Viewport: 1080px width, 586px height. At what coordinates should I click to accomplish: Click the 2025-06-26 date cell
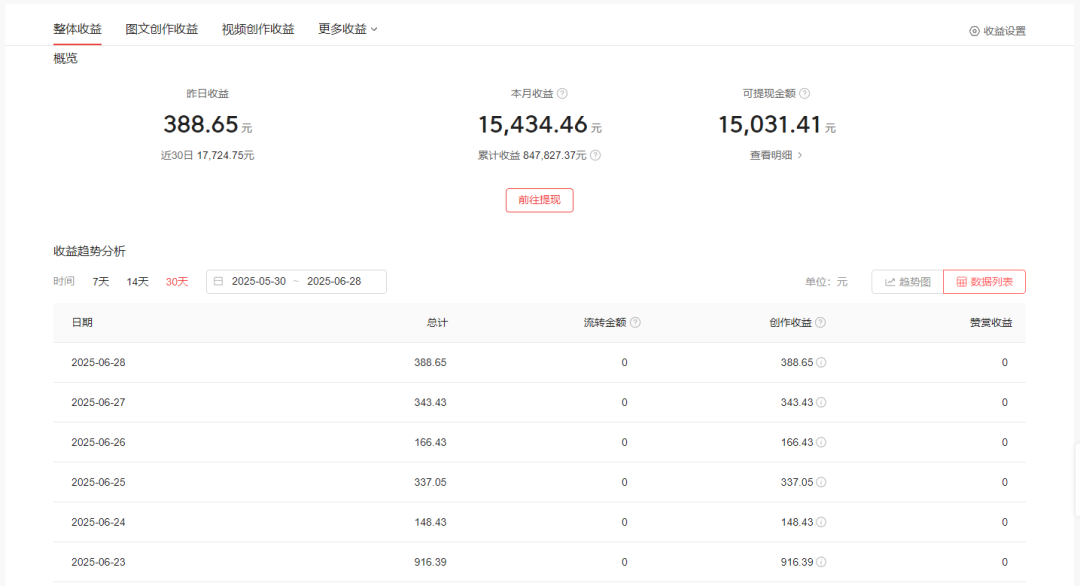(x=98, y=442)
